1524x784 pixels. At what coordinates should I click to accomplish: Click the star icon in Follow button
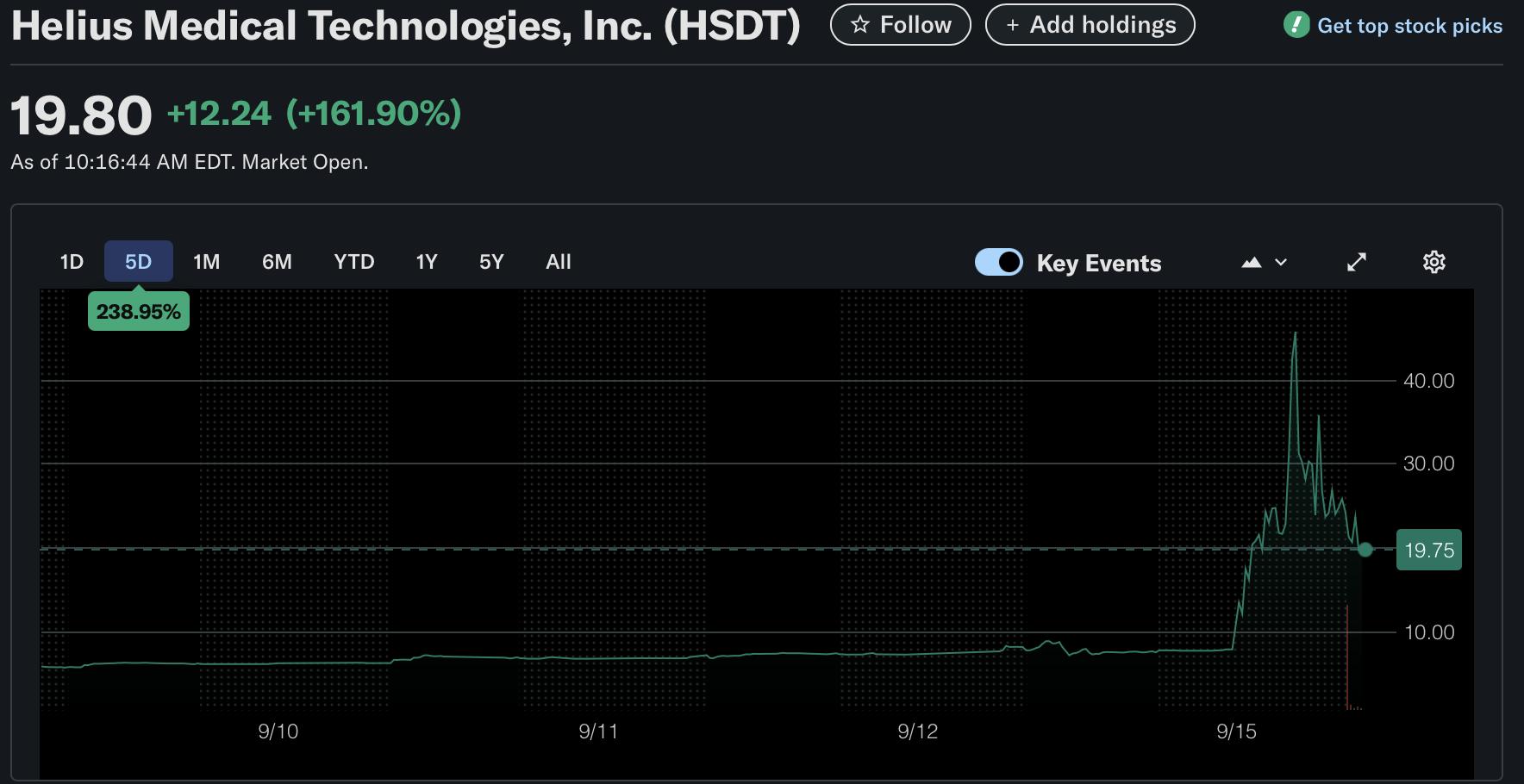859,25
